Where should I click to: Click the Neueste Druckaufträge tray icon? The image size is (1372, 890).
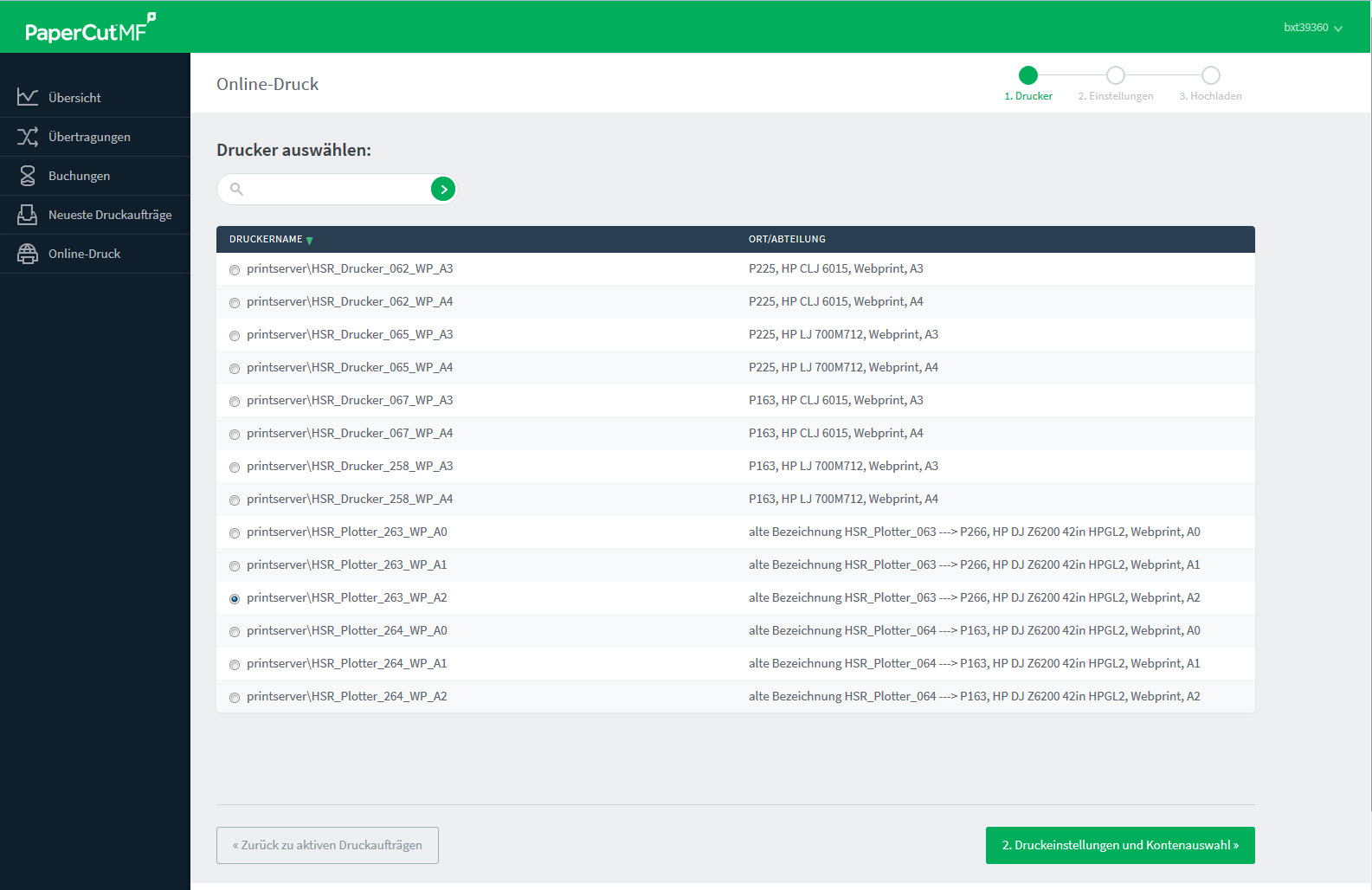pyautogui.click(x=28, y=215)
